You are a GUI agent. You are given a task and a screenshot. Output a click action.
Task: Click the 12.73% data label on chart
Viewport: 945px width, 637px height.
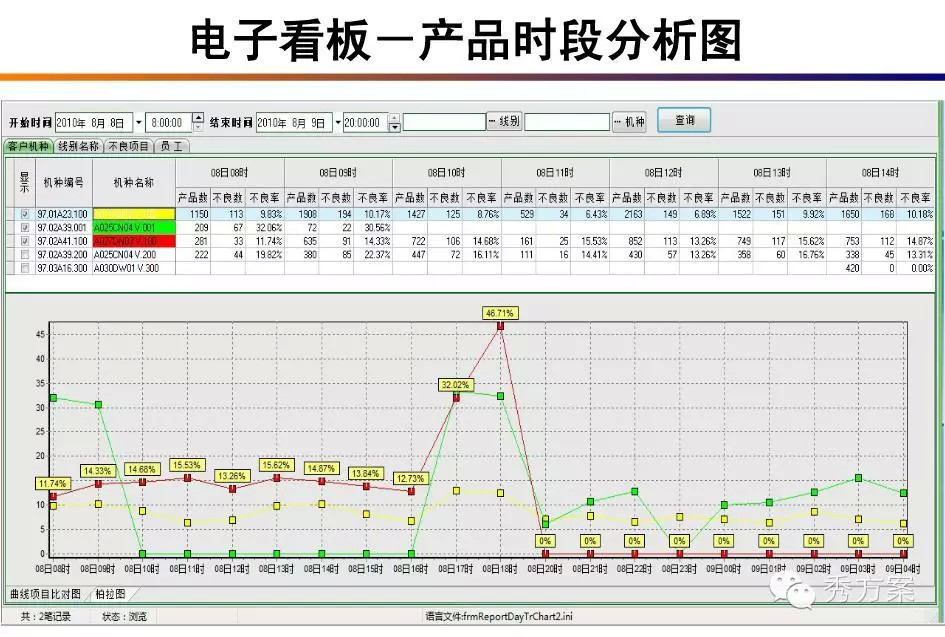click(x=411, y=478)
